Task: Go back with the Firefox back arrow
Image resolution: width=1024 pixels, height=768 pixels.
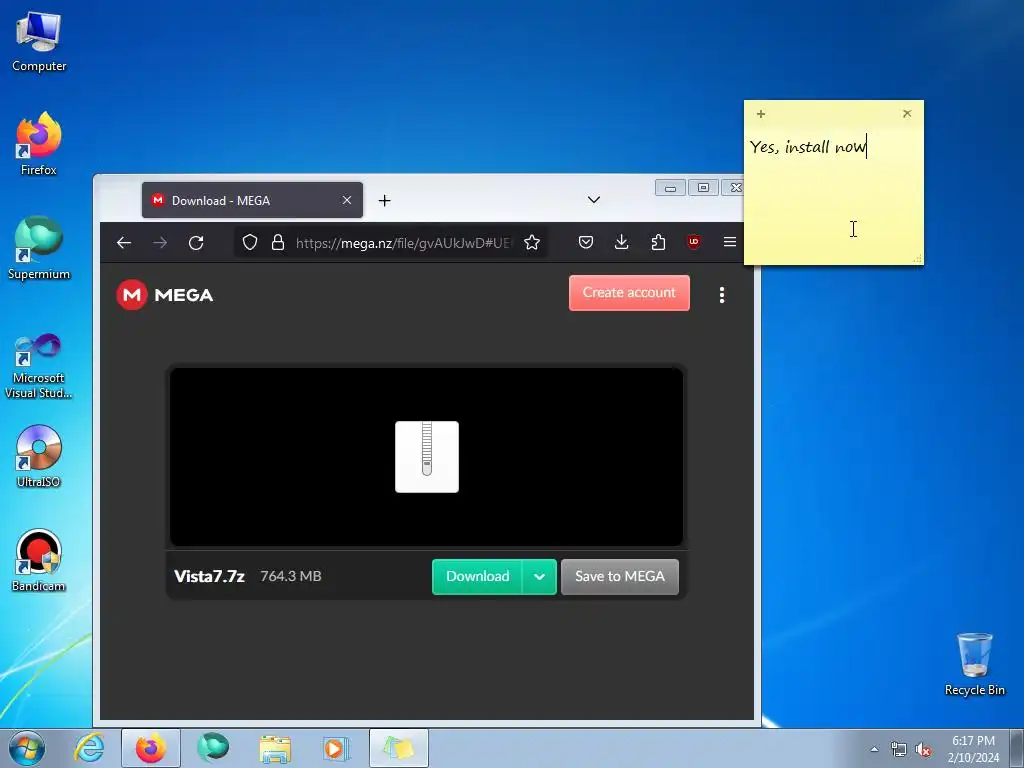Action: (x=124, y=243)
